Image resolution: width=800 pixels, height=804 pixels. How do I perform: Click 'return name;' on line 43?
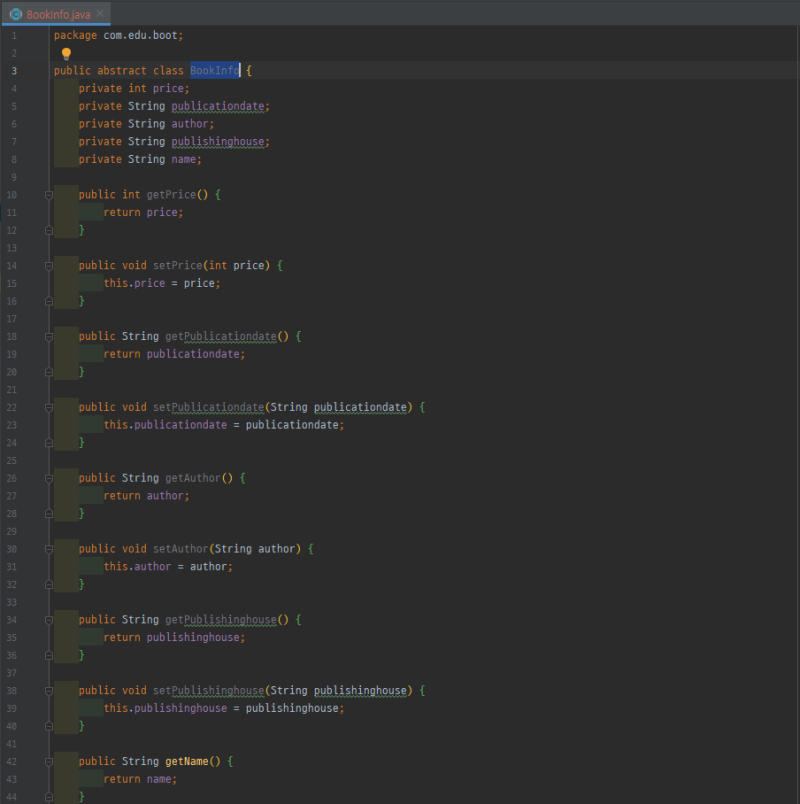coord(140,779)
